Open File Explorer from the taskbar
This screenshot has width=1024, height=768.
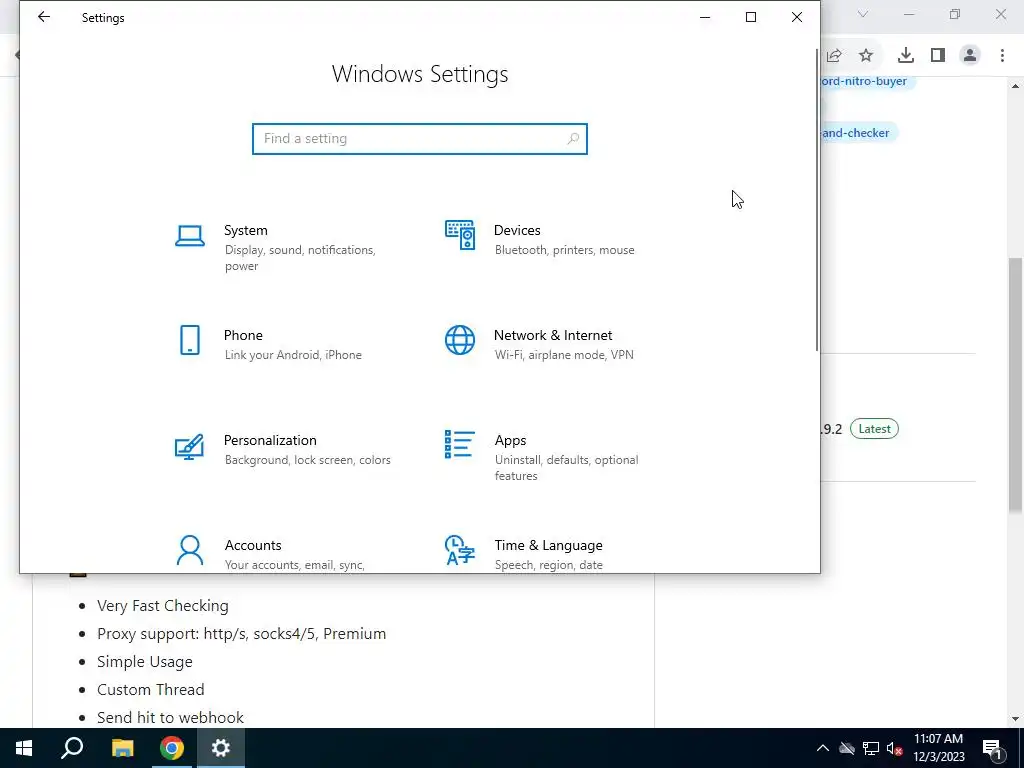point(122,748)
